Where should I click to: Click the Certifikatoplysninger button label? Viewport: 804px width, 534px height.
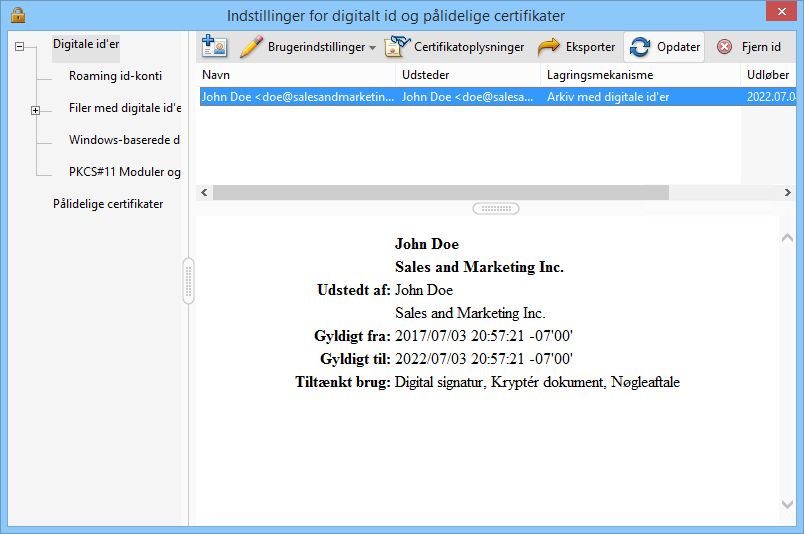point(469,47)
